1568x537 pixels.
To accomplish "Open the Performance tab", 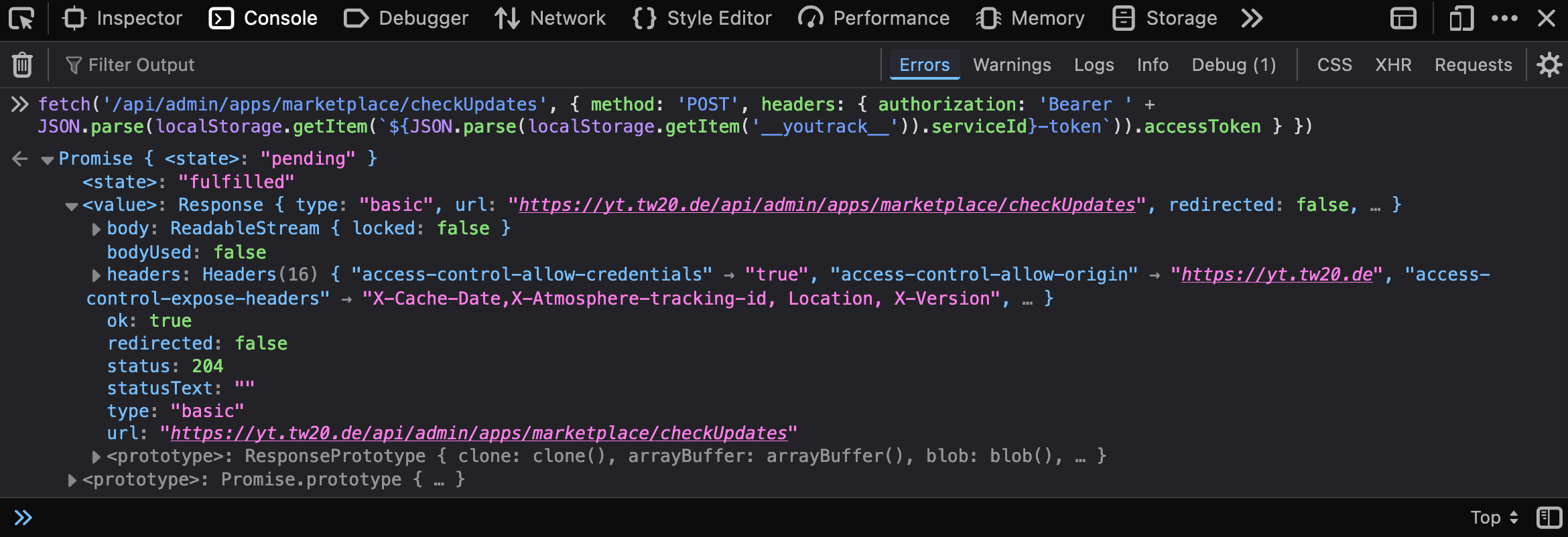I will coord(874,18).
